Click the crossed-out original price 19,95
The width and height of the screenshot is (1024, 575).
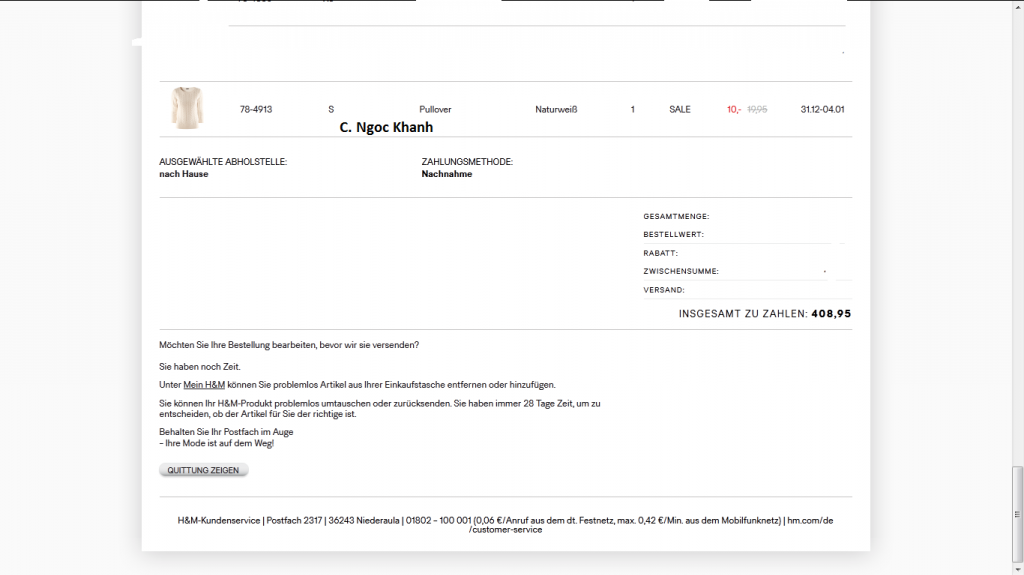[x=757, y=109]
